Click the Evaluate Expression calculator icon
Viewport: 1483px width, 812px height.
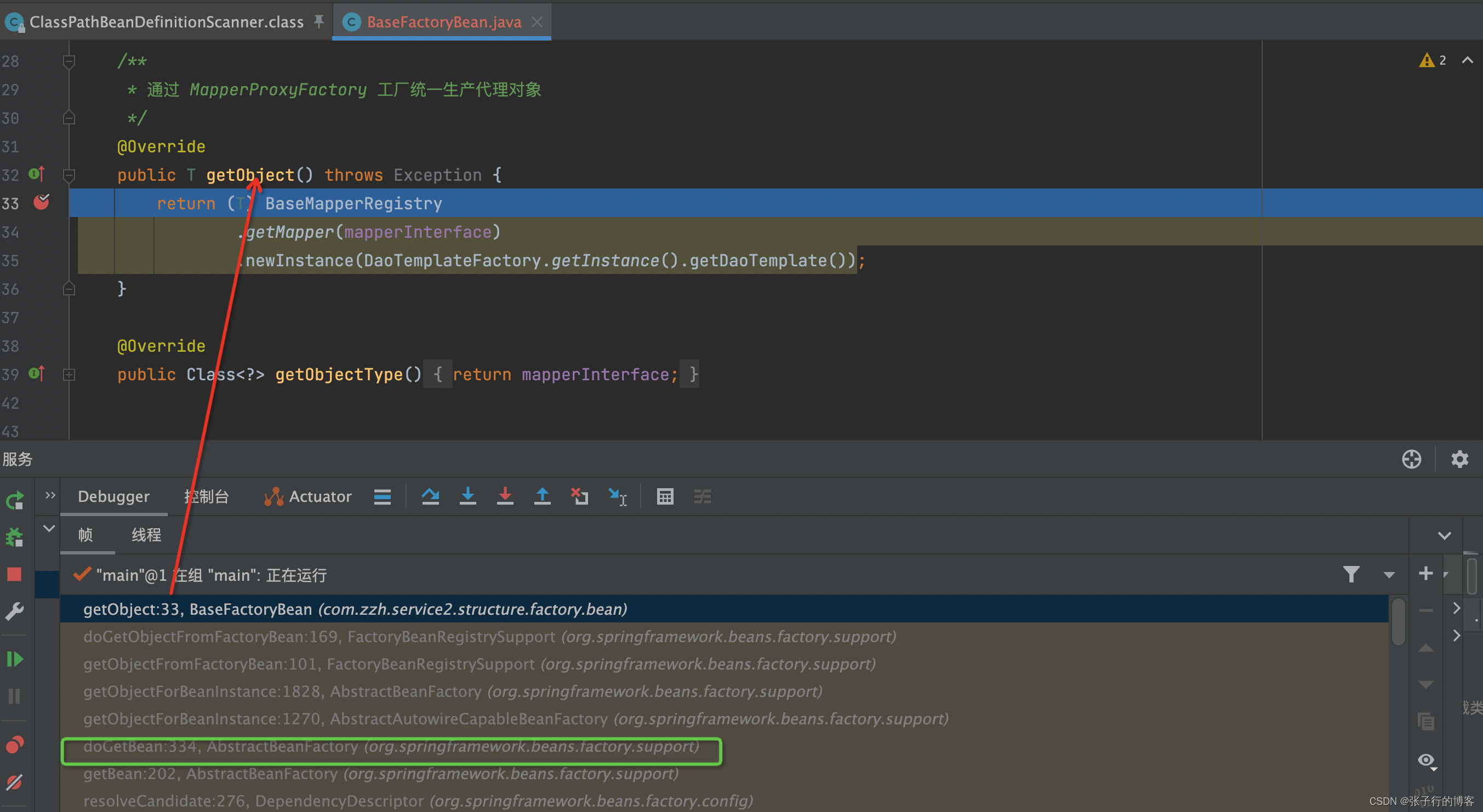point(665,496)
